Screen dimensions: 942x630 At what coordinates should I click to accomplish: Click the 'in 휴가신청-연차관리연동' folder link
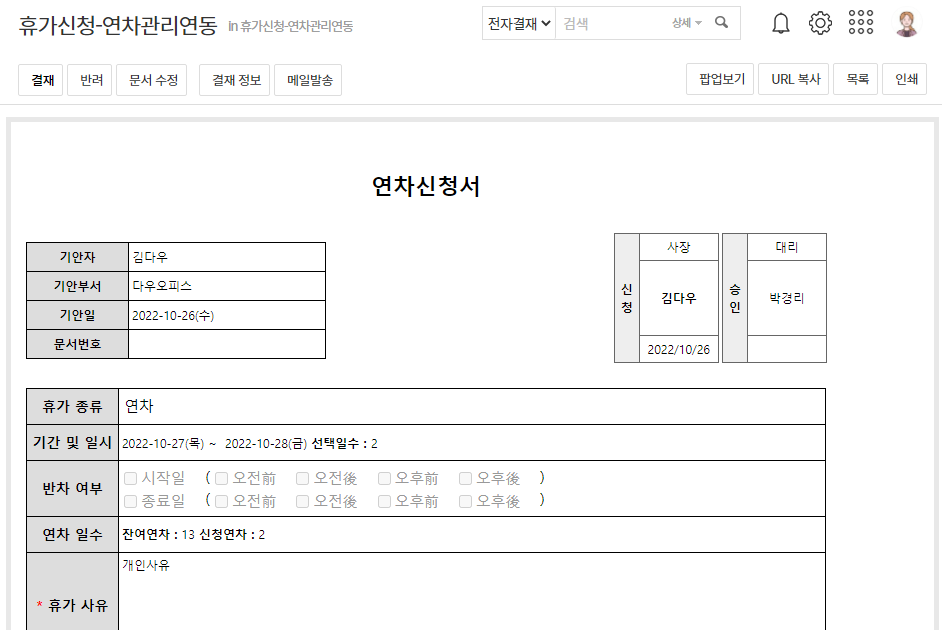pyautogui.click(x=290, y=26)
